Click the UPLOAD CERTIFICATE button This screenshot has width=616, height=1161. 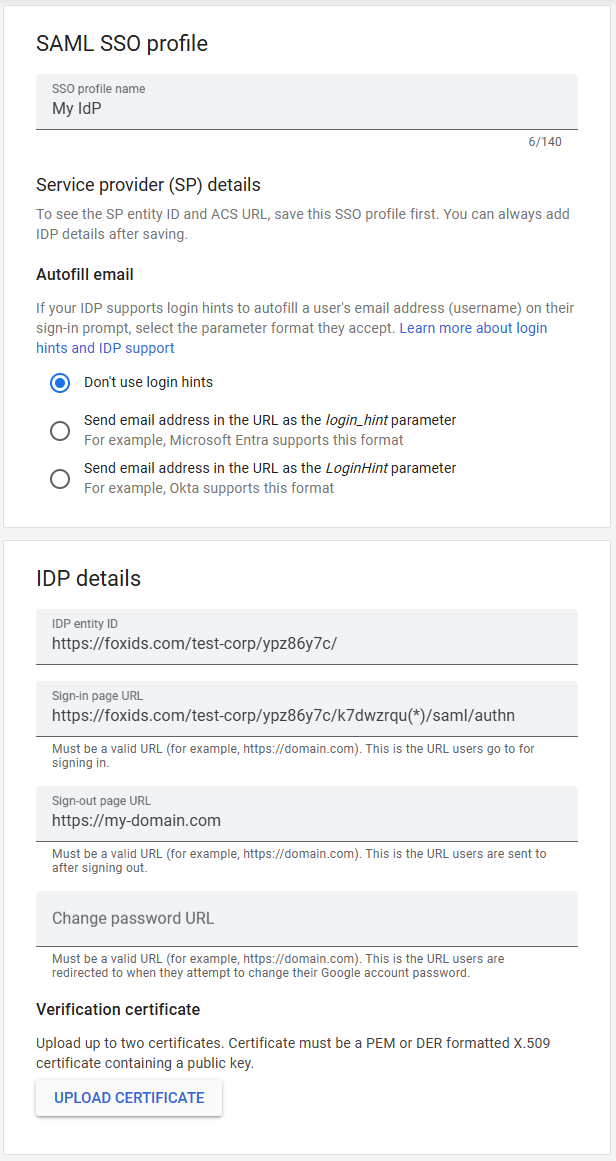(128, 1097)
